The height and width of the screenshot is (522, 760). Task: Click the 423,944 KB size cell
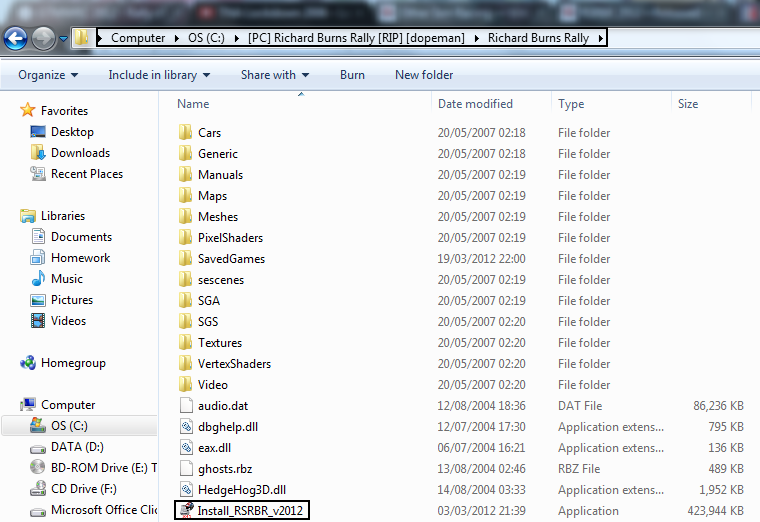point(715,510)
